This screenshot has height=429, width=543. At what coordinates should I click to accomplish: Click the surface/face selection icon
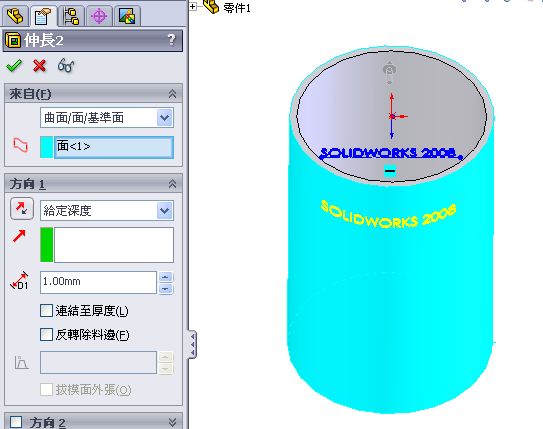click(20, 145)
